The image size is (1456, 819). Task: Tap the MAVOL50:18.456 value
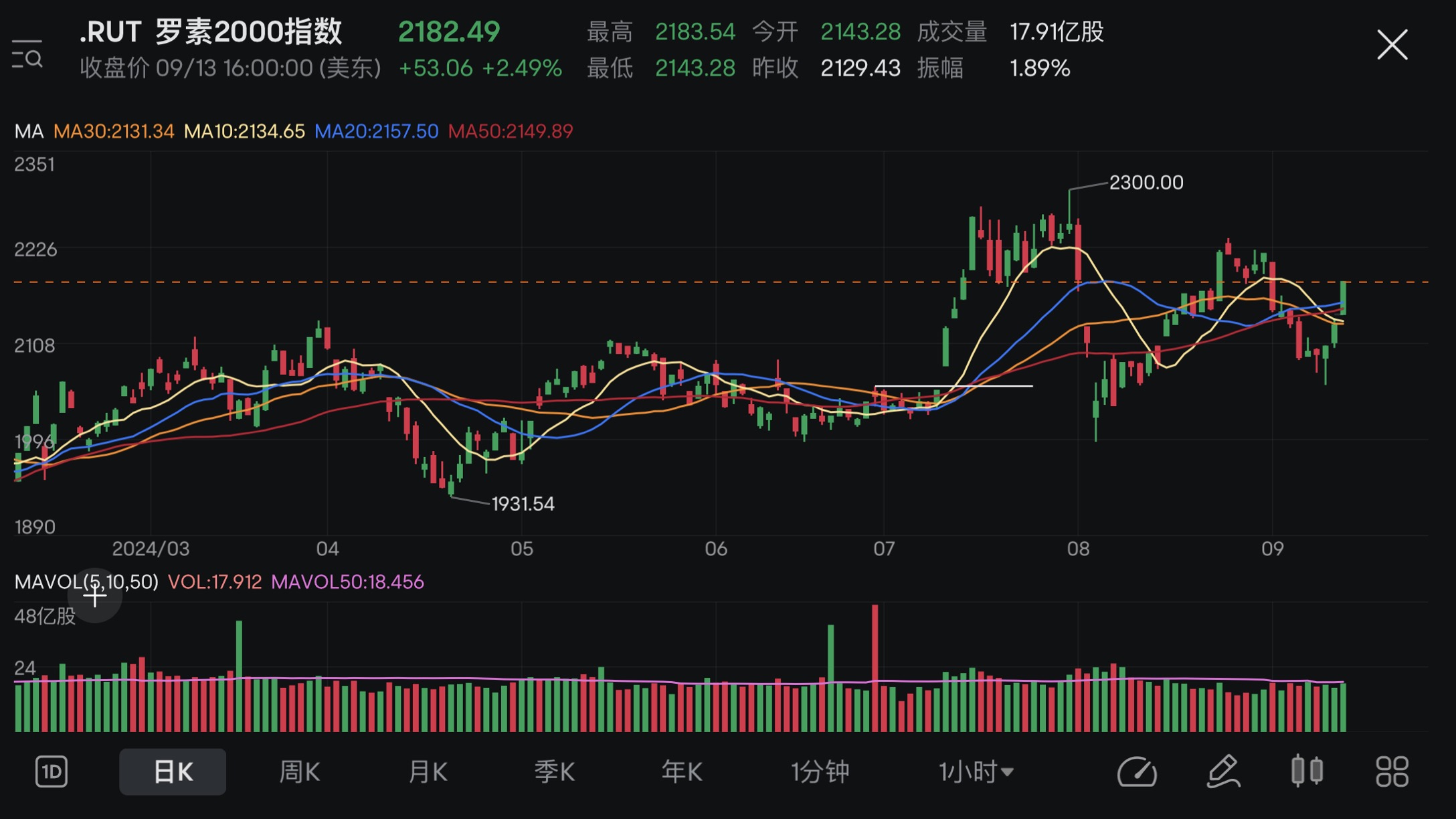(x=347, y=581)
